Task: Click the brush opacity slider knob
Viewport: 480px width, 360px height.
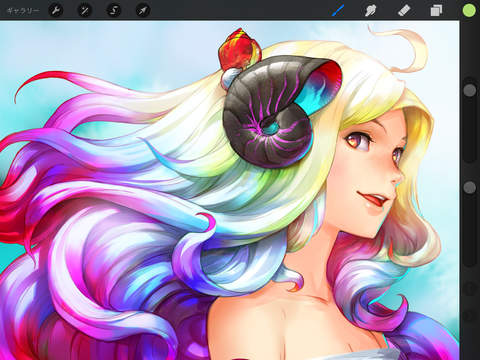Action: coord(470,187)
